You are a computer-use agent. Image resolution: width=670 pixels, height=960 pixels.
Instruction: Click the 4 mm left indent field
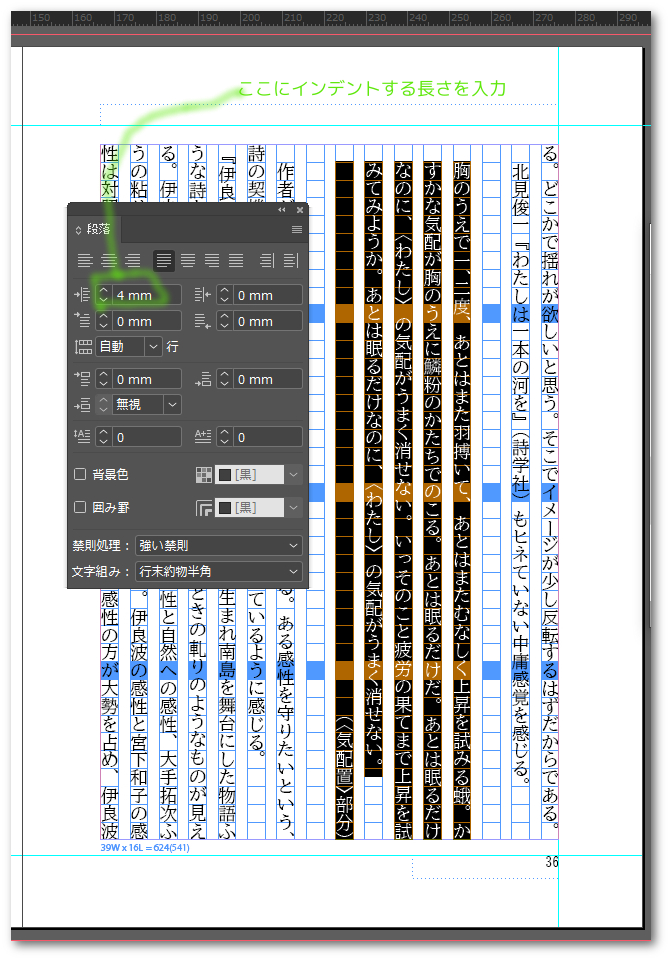click(146, 295)
